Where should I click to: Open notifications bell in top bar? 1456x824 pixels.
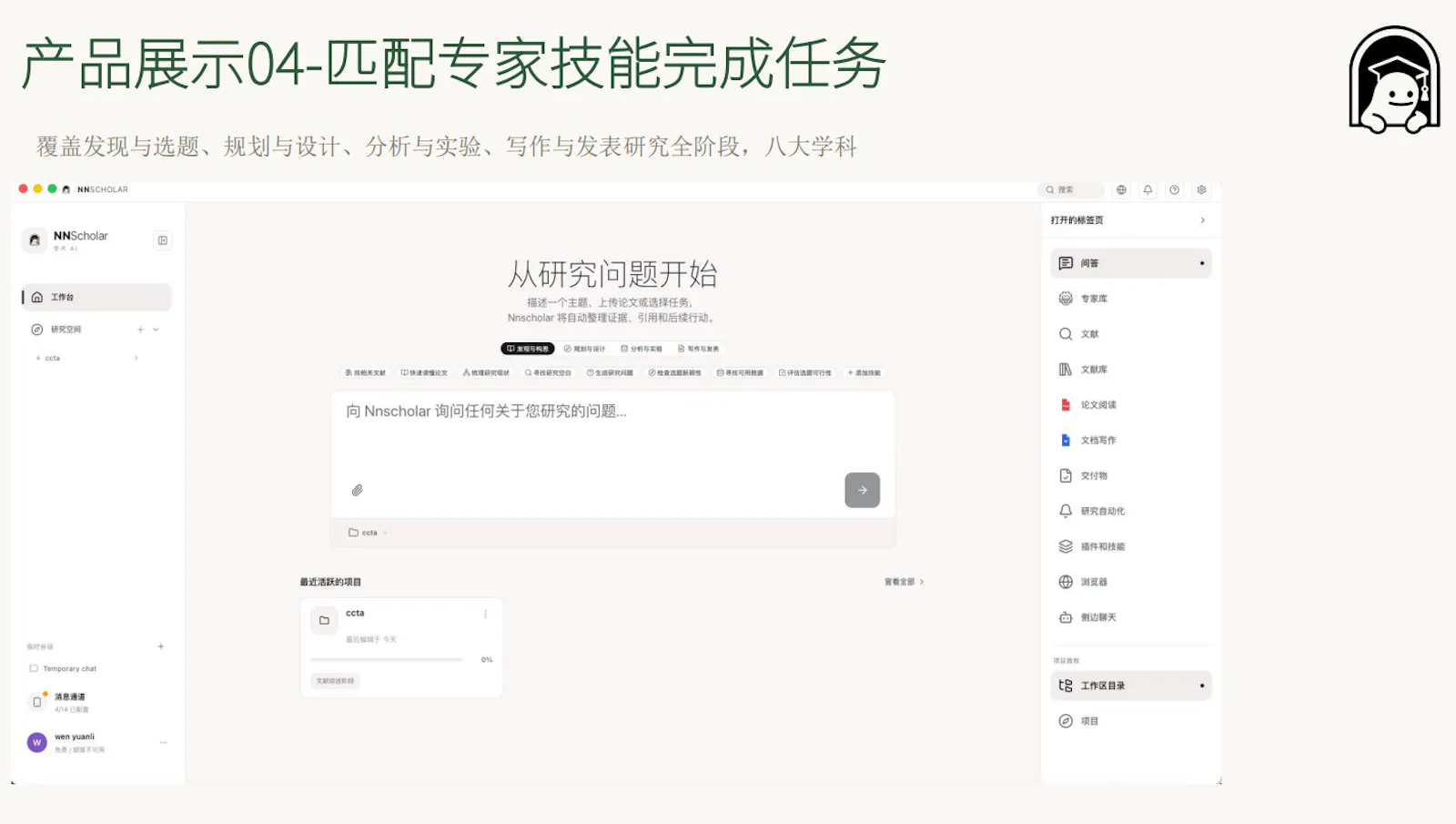pos(1148,189)
